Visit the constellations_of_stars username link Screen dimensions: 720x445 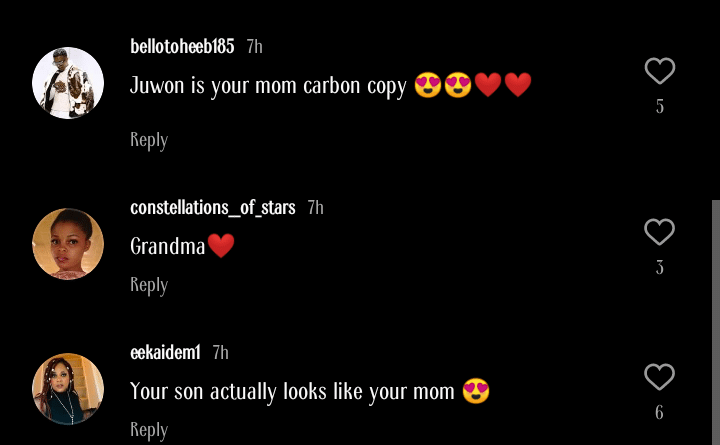212,207
